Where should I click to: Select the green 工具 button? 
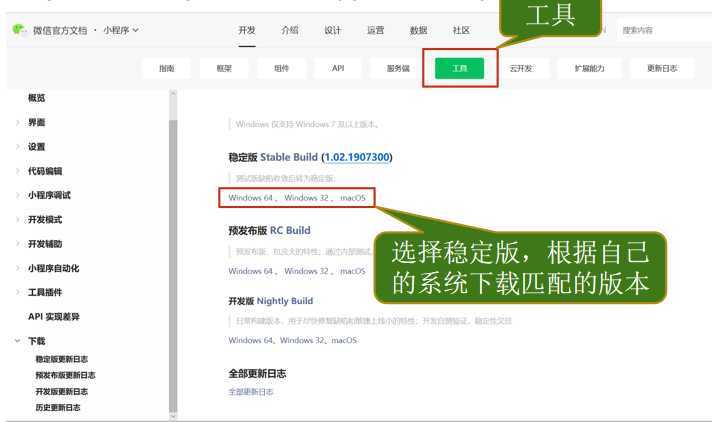coord(460,68)
